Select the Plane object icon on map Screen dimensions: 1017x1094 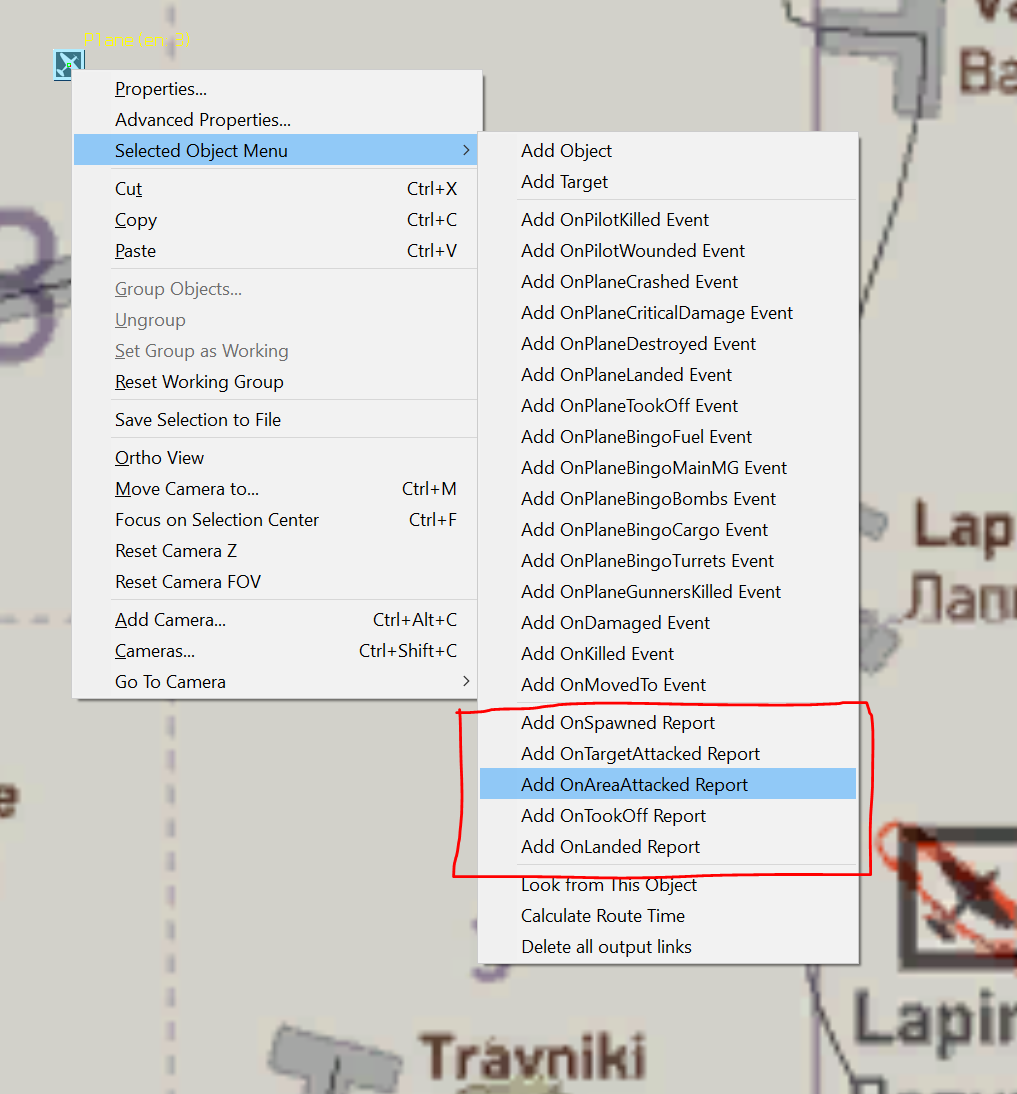coord(68,65)
